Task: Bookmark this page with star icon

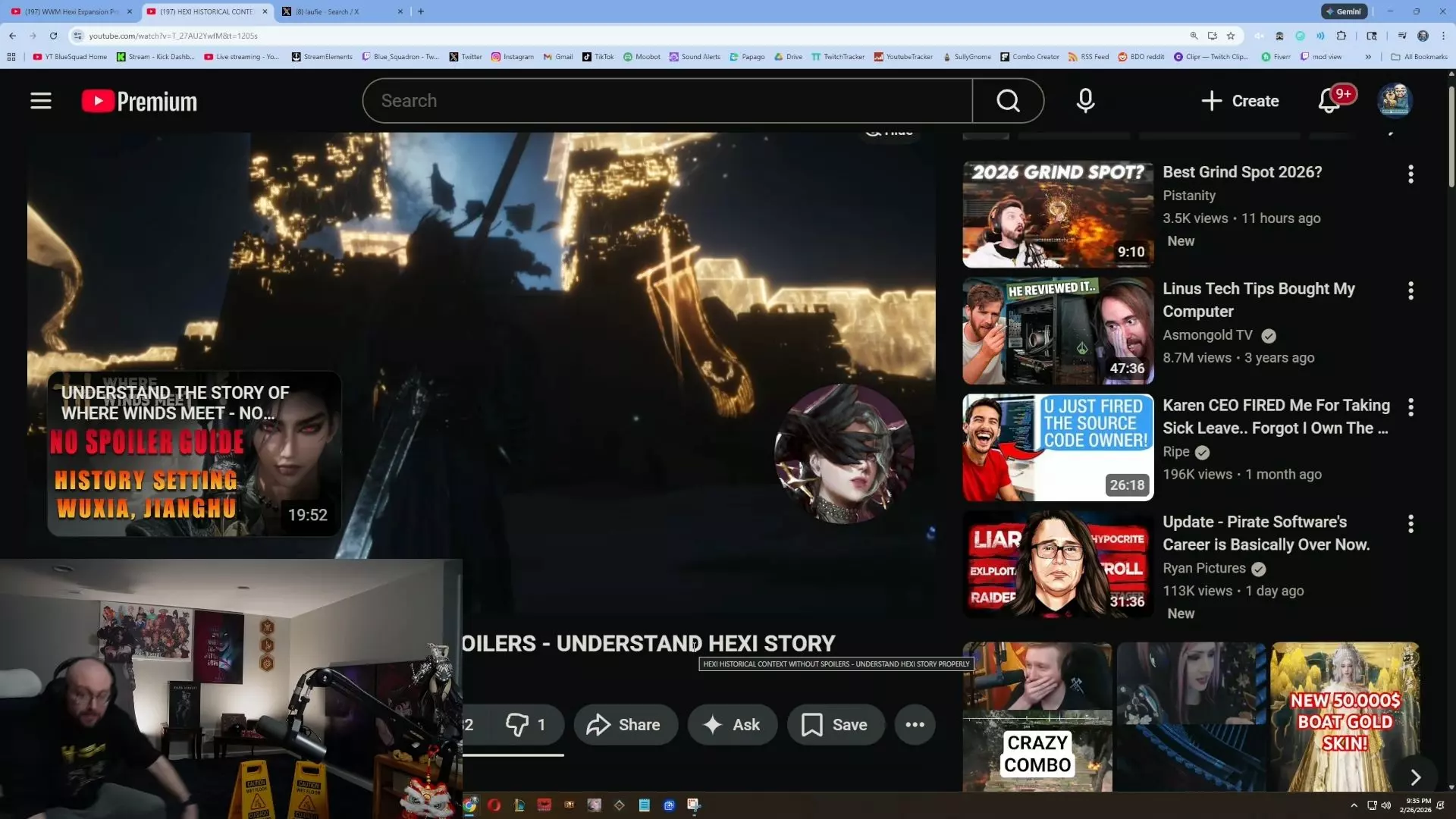Action: [1231, 36]
